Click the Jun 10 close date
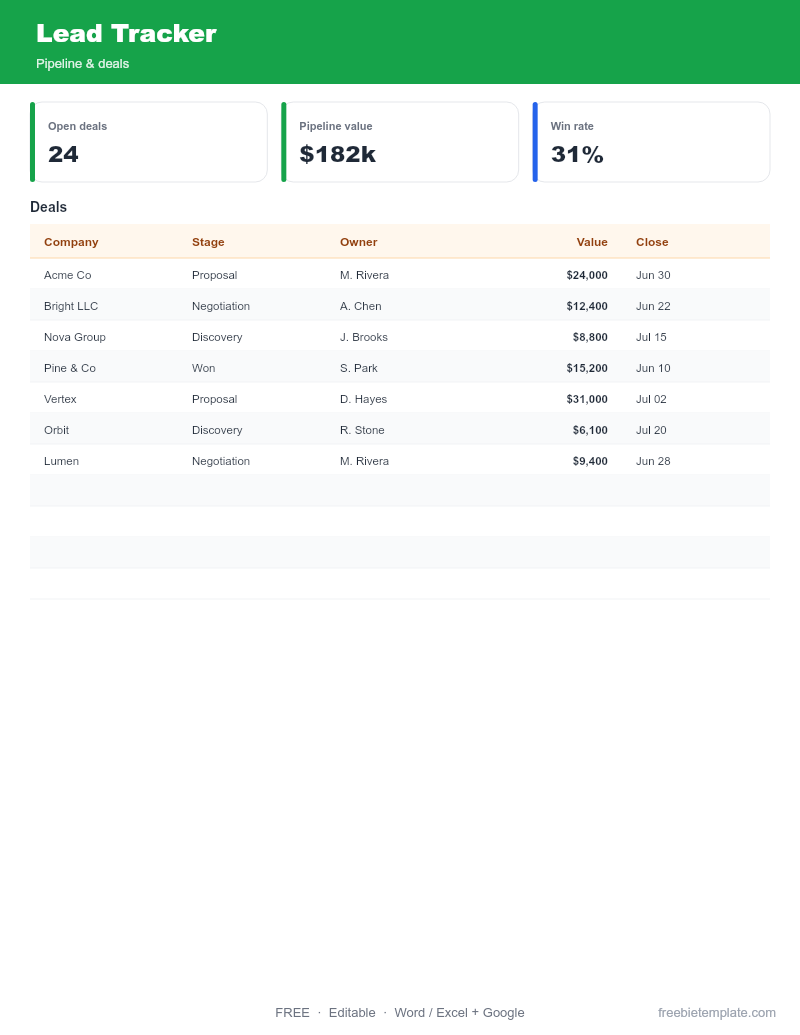800x1035 pixels. point(653,368)
